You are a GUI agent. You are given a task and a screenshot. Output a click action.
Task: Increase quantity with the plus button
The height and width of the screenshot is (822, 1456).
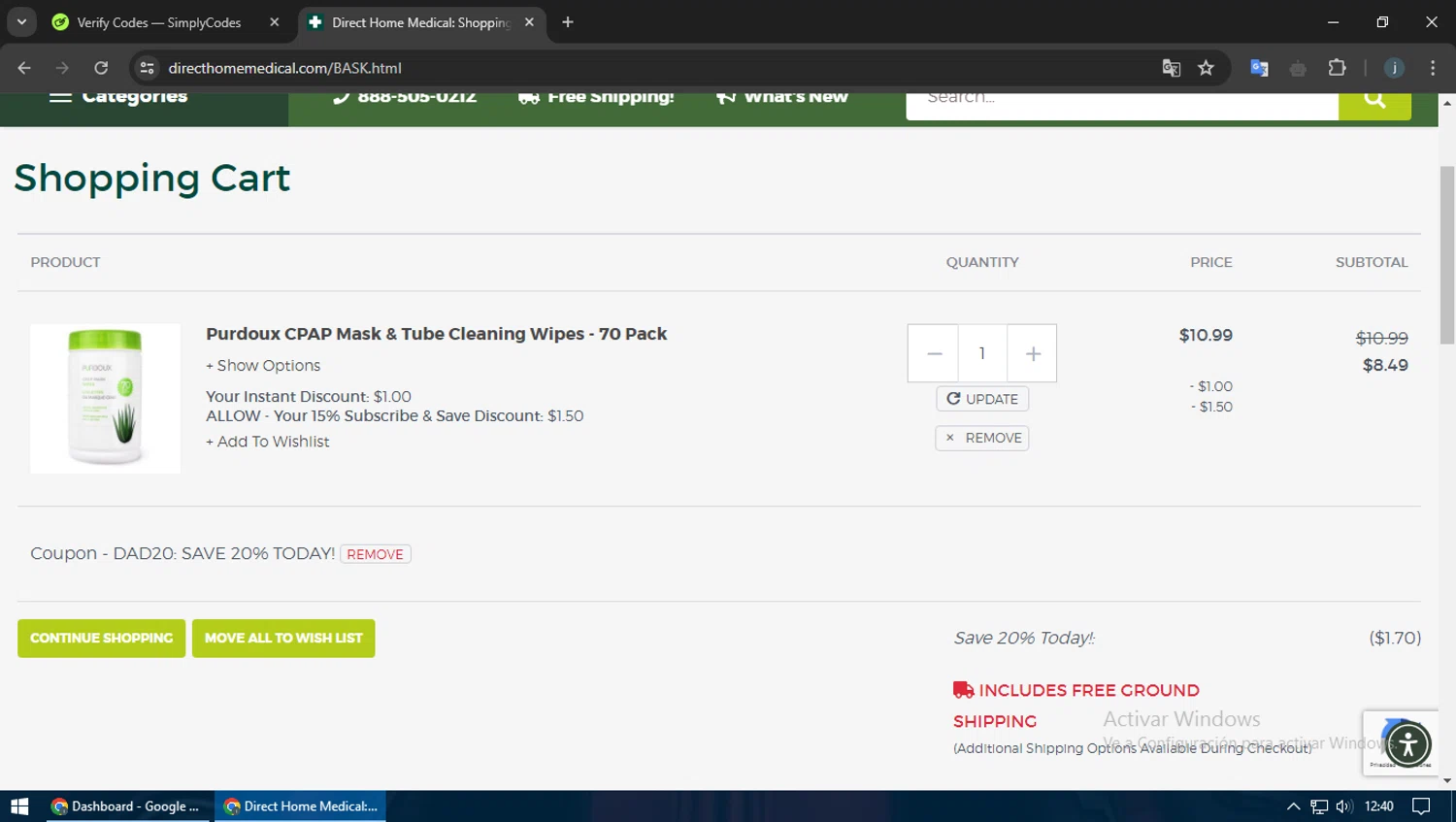point(1032,353)
